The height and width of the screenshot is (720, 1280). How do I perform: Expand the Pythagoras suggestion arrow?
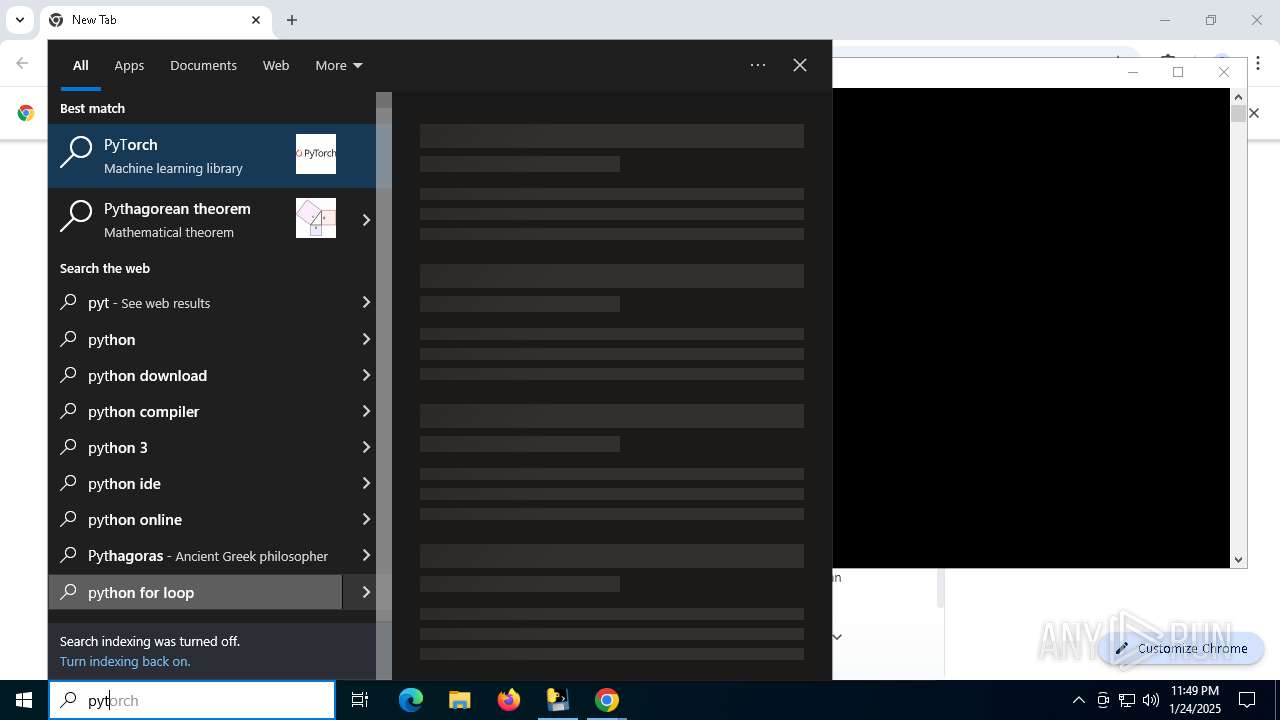(x=366, y=556)
